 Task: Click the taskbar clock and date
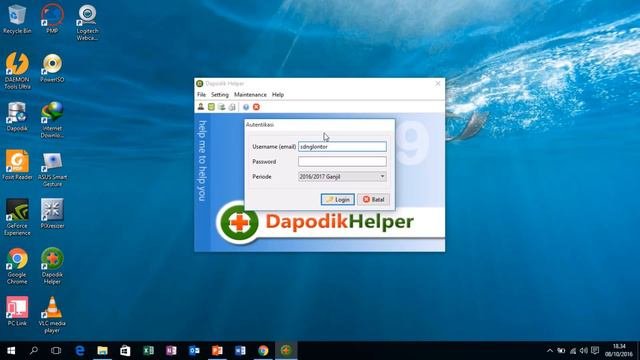(619, 351)
